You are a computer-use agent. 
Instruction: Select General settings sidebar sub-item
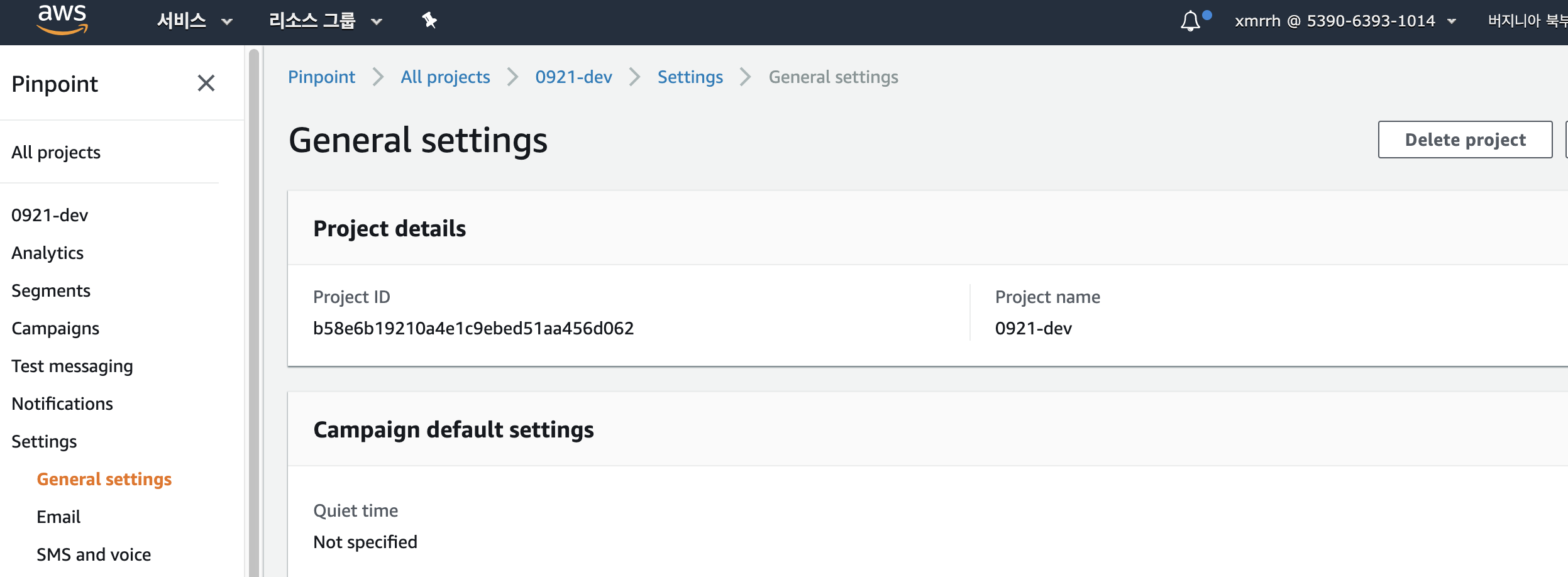point(104,479)
